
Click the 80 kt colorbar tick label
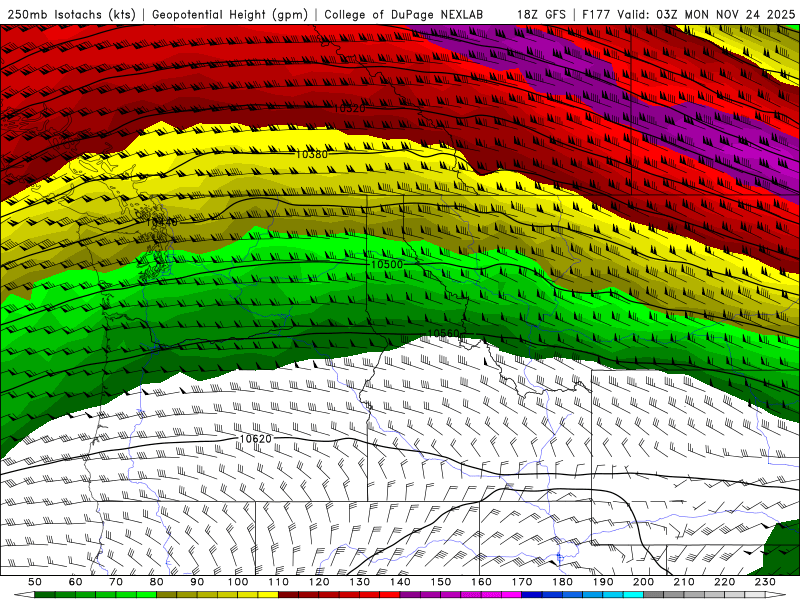tap(157, 582)
